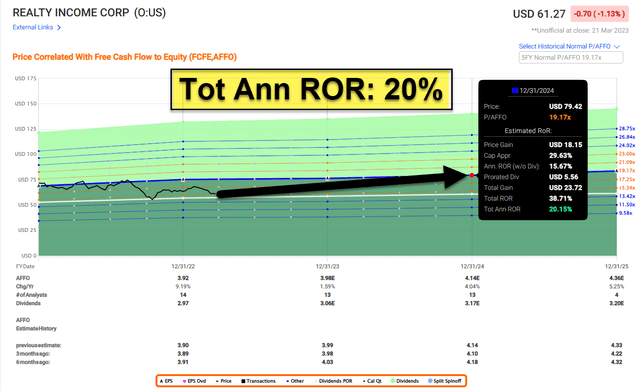
Task: Toggle Transactions in the chart legend
Action: pyautogui.click(x=258, y=381)
